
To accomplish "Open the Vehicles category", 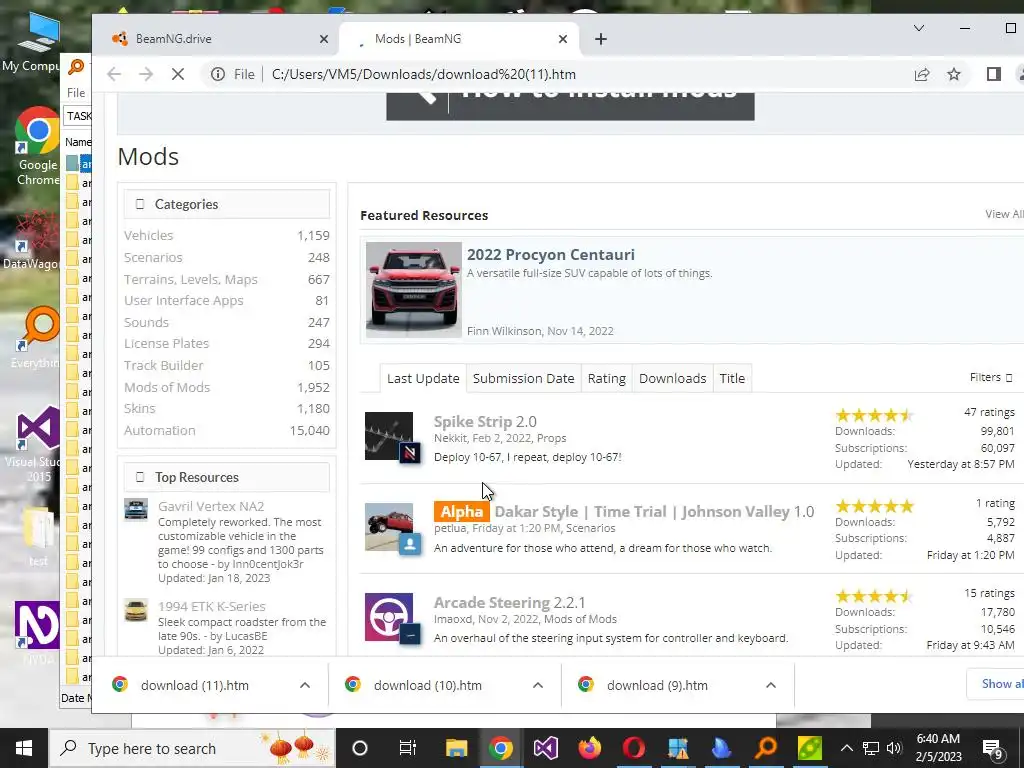I will pos(149,236).
